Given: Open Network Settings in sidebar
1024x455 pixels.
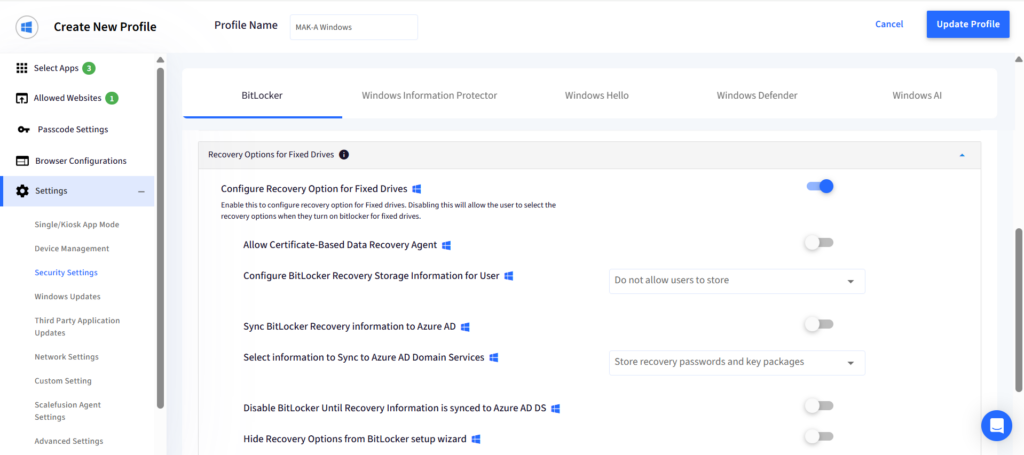Looking at the screenshot, I should click(67, 357).
